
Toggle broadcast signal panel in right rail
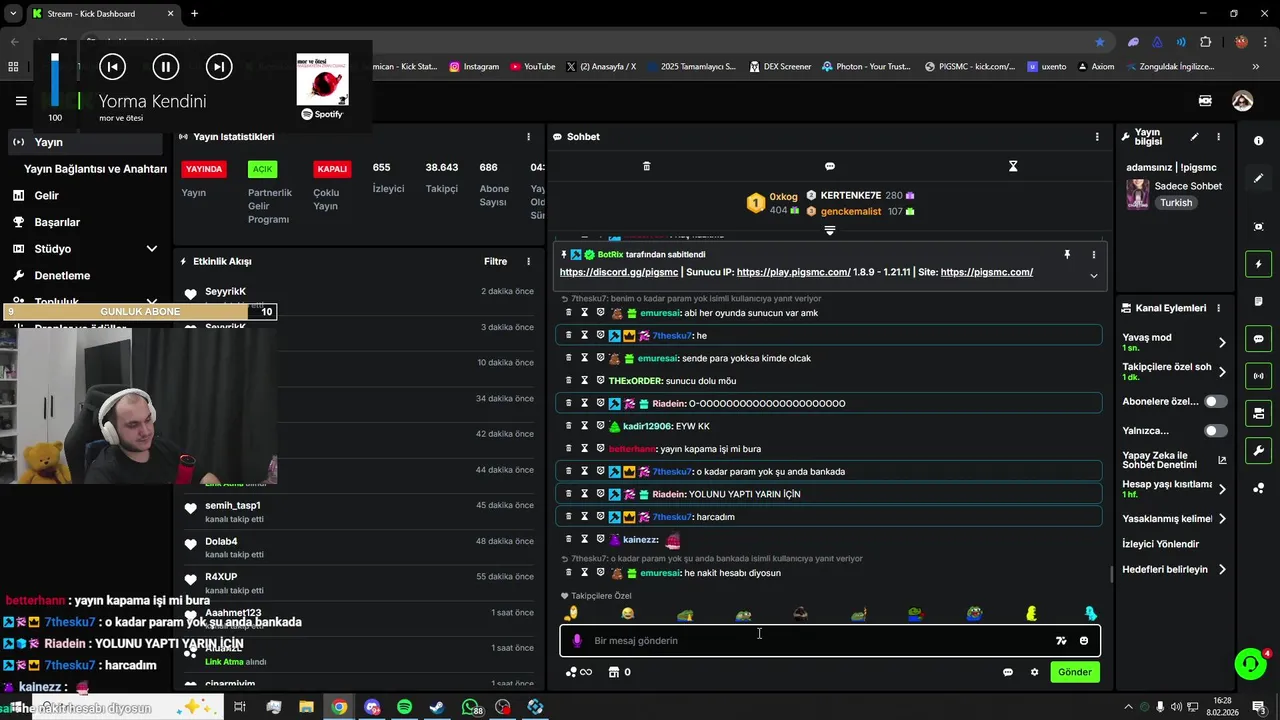1258,376
